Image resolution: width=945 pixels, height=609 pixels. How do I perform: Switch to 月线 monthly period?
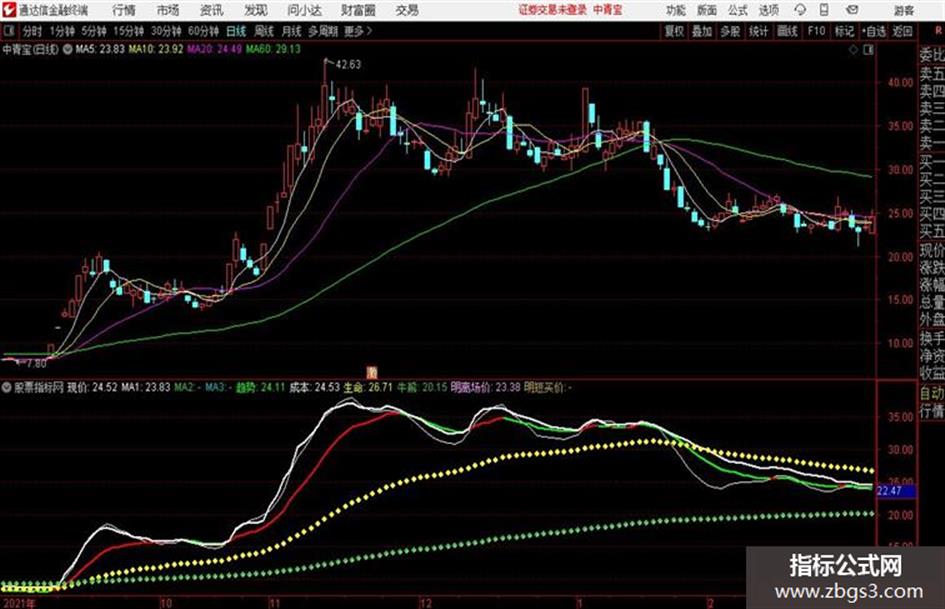click(x=292, y=31)
